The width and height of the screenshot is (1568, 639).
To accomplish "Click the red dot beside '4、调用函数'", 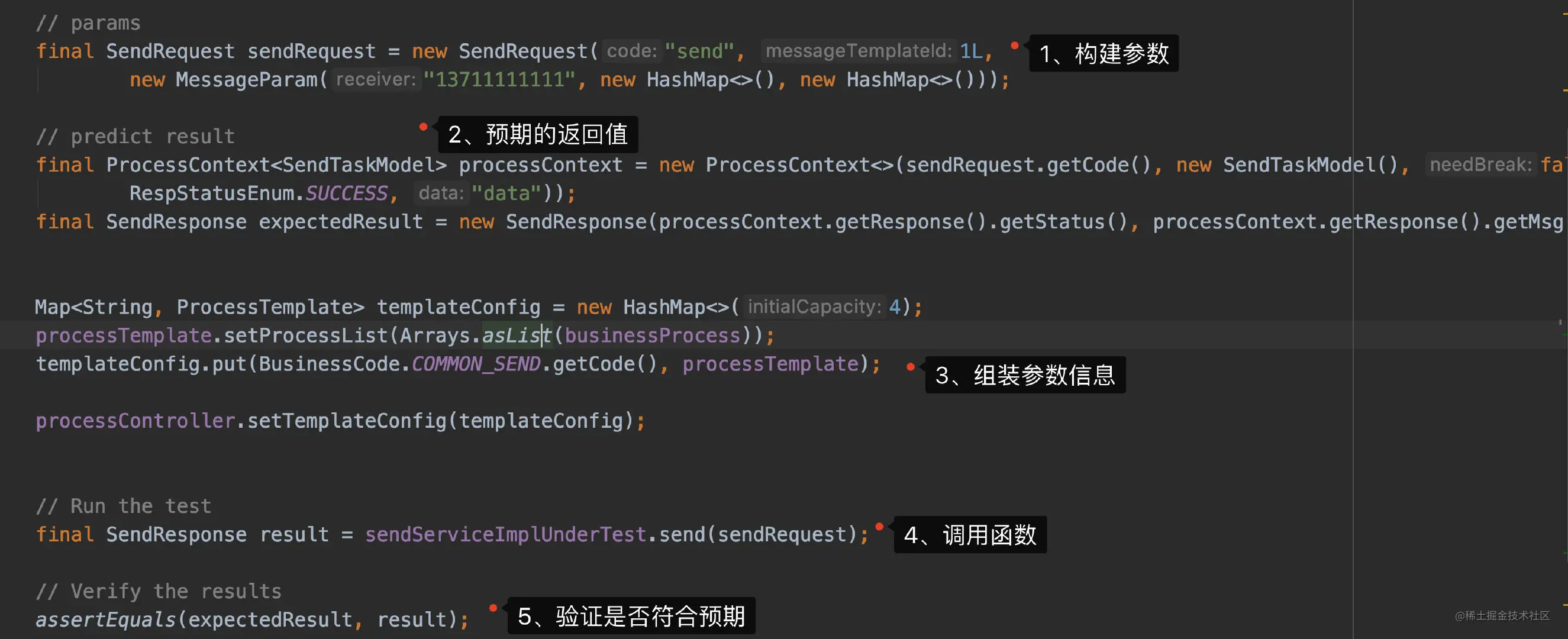I will 879,527.
